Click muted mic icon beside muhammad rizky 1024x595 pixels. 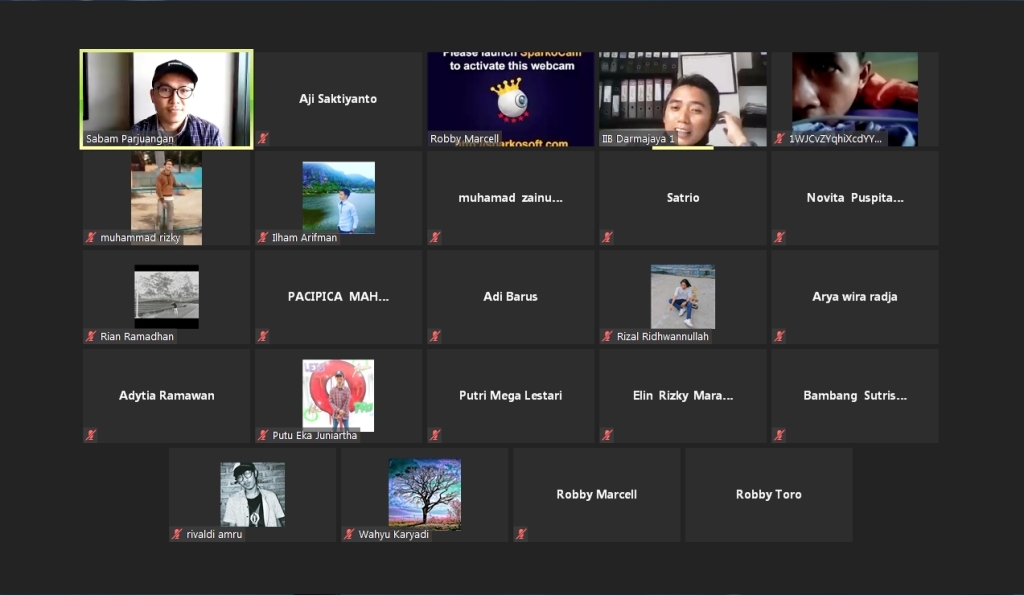tap(91, 237)
